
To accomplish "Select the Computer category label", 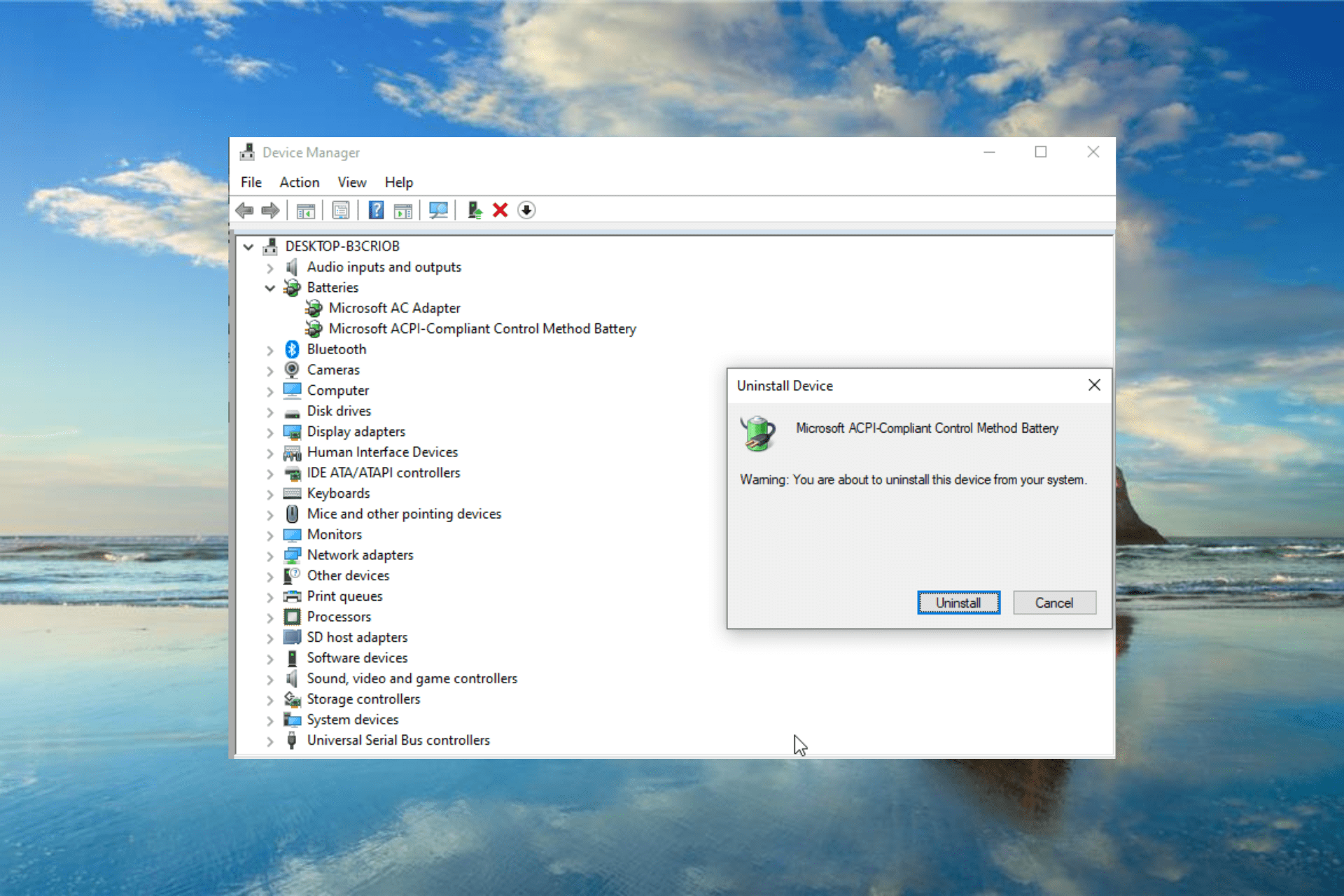I will [x=338, y=391].
